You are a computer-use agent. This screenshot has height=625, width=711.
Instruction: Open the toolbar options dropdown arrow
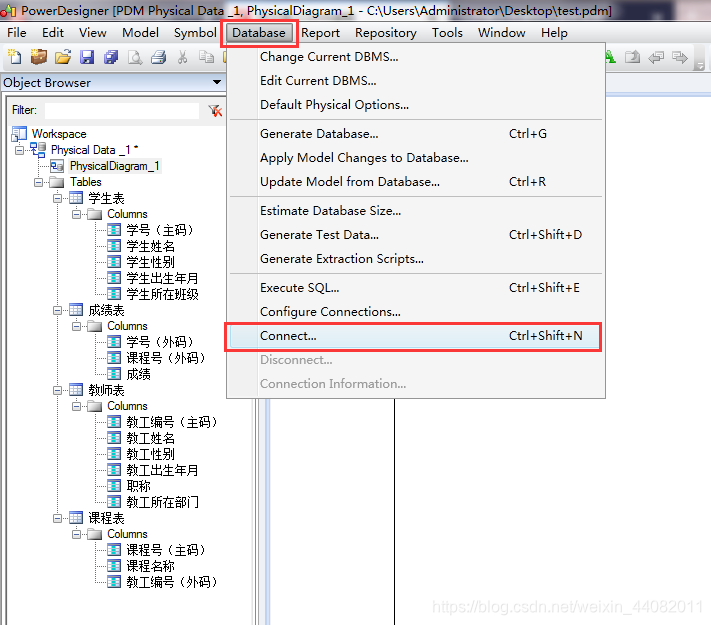pyautogui.click(x=700, y=66)
